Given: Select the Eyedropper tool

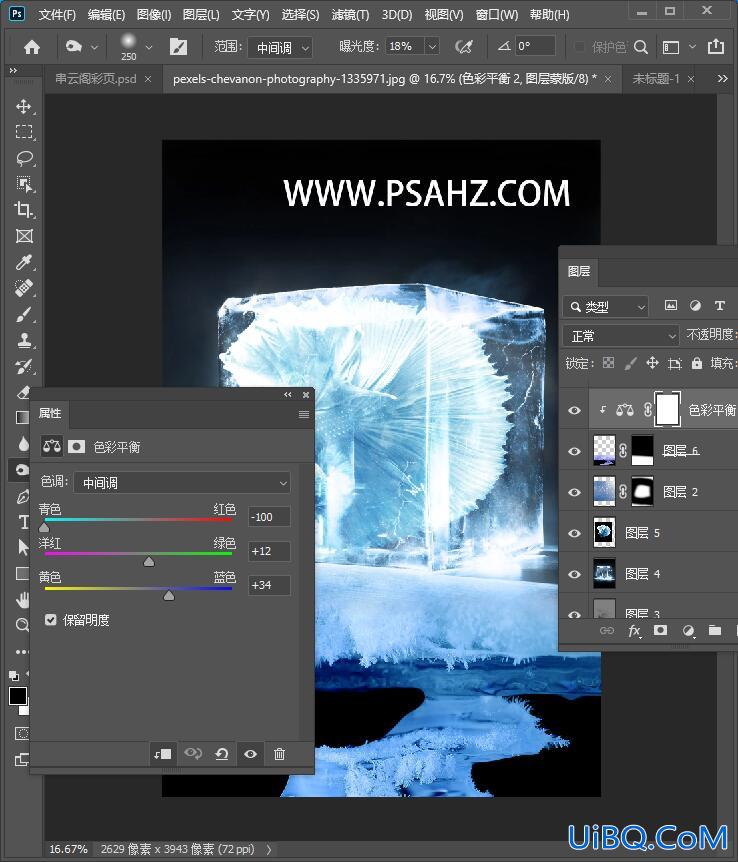Looking at the screenshot, I should click(23, 262).
